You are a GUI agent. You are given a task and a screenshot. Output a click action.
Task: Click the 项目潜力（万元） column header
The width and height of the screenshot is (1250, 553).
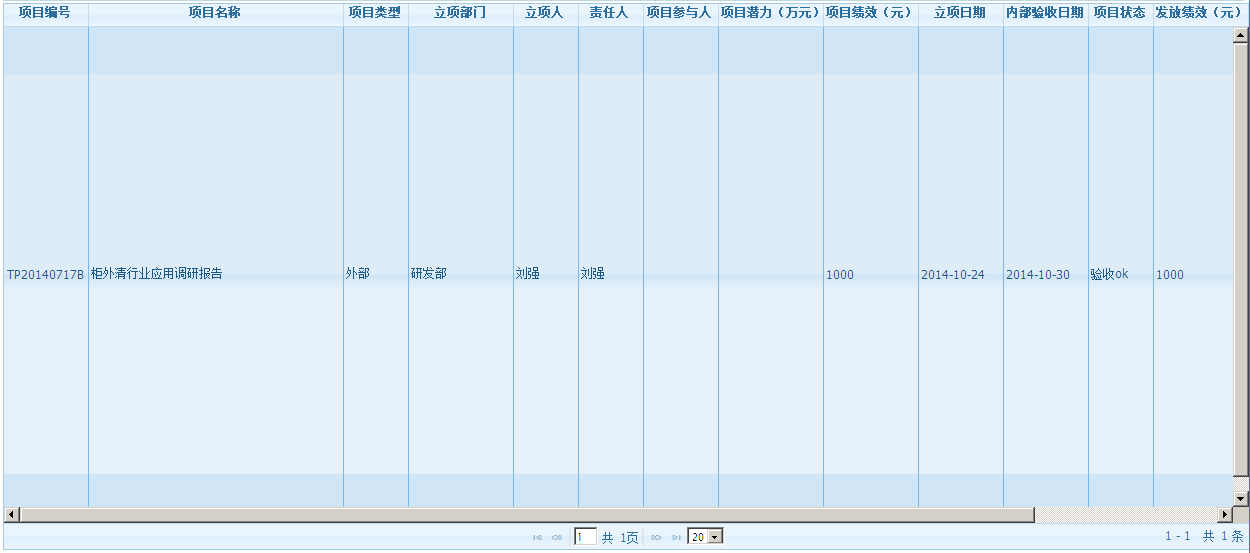770,13
